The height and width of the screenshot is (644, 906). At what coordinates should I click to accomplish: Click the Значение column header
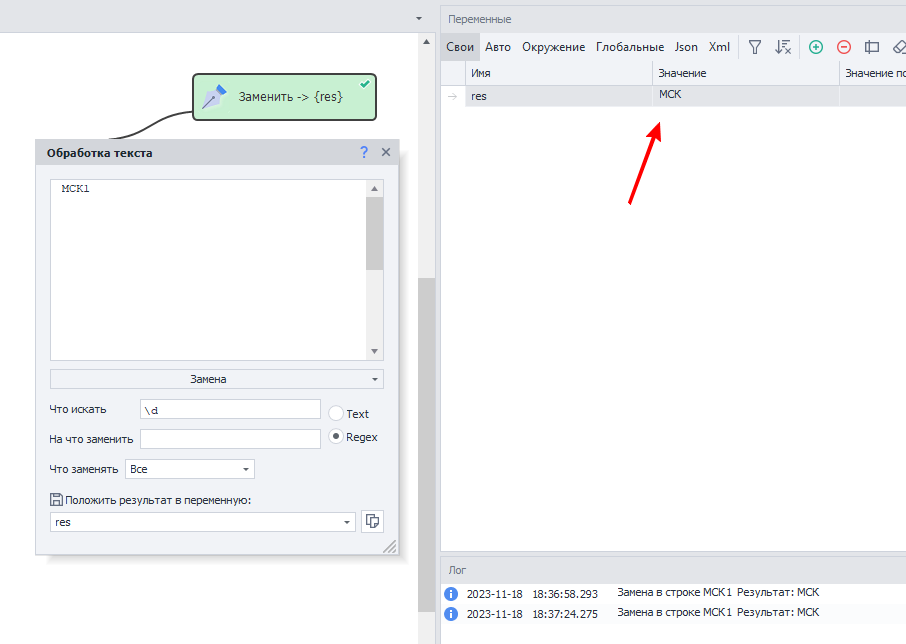tap(746, 73)
